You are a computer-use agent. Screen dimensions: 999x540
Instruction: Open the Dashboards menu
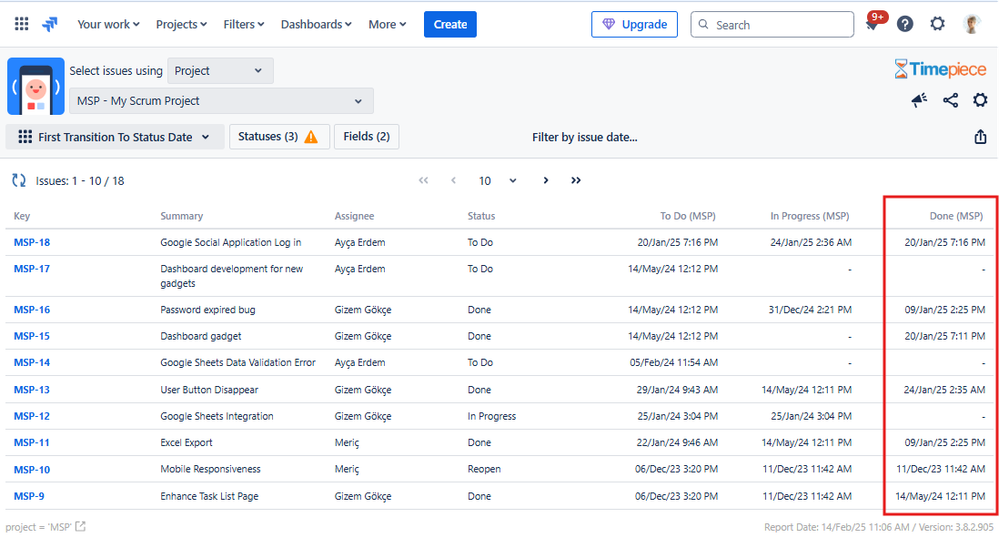316,24
